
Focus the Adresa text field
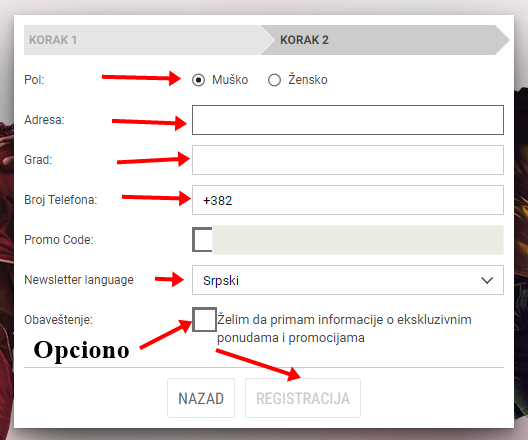348,120
